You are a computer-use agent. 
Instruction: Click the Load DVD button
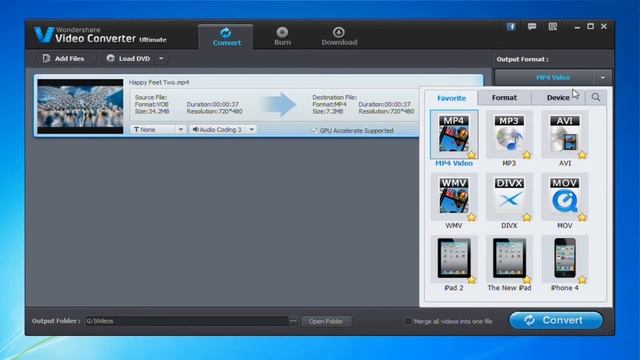pos(129,59)
